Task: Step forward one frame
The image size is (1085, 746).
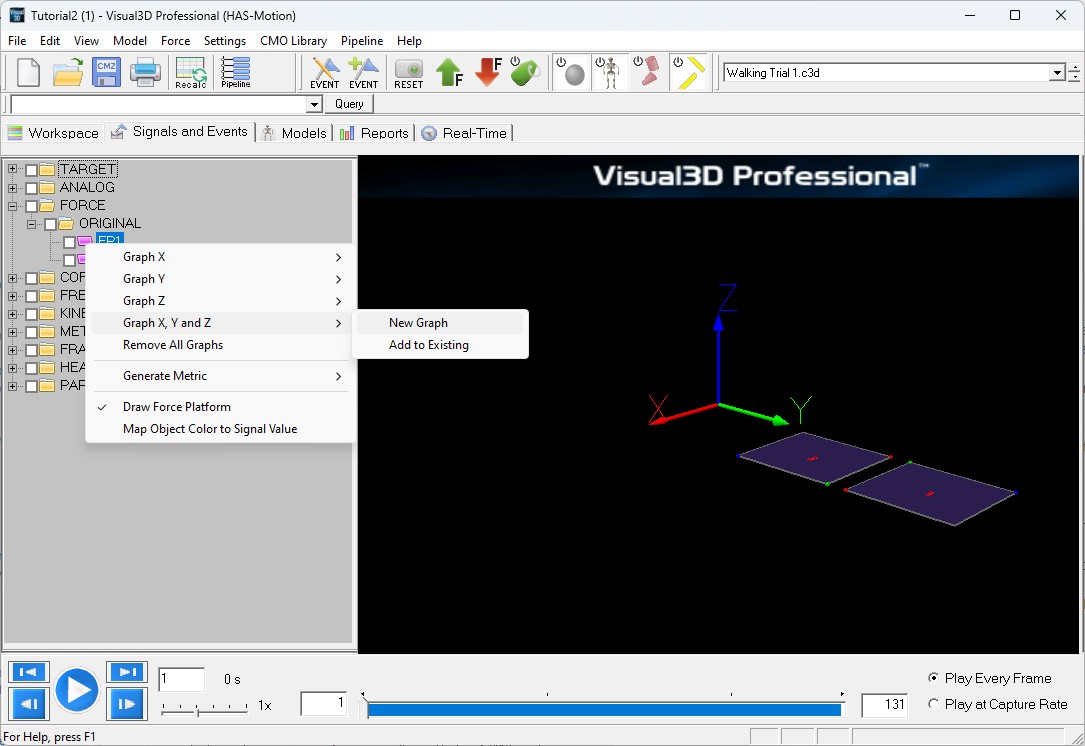Action: pyautogui.click(x=126, y=704)
